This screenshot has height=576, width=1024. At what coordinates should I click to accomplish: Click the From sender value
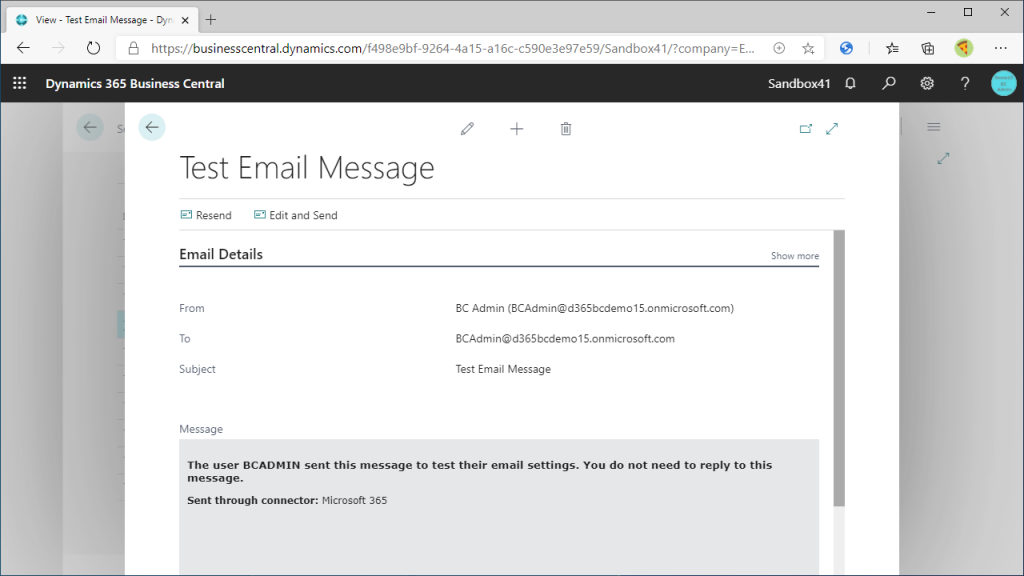tap(594, 308)
